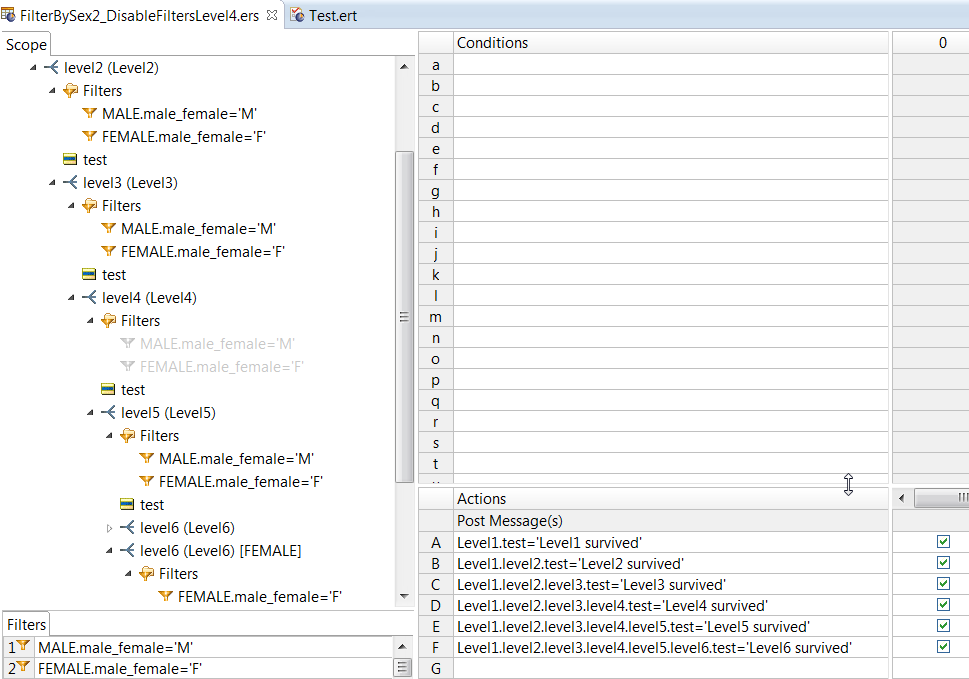Click the condition row a input cell
Viewport: 969px width, 679px height.
pyautogui.click(x=671, y=65)
